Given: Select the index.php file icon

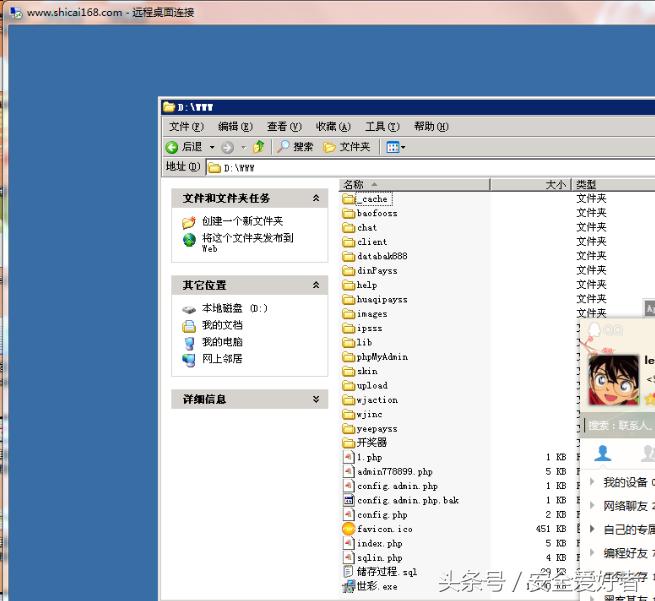Looking at the screenshot, I should click(348, 543).
